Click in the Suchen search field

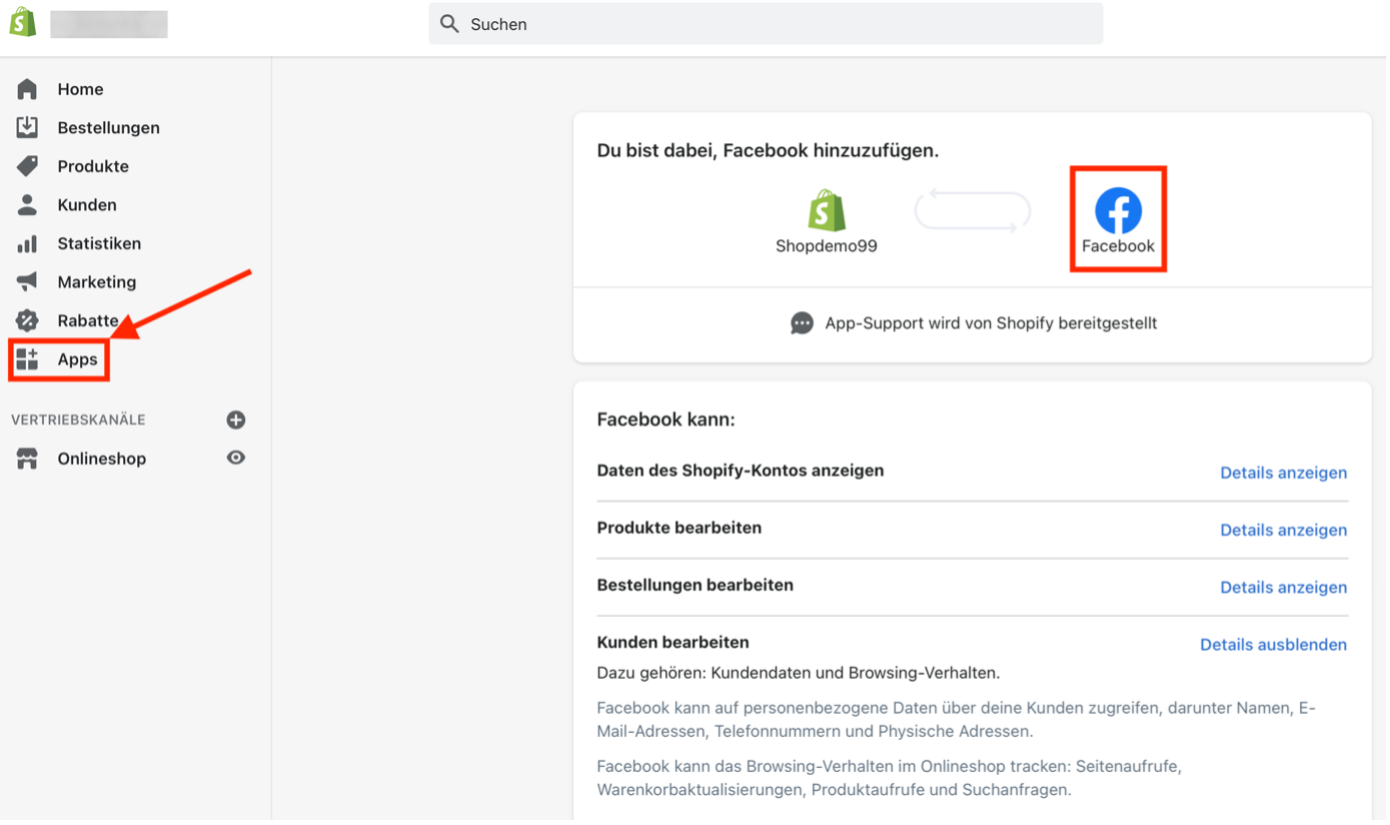[766, 24]
